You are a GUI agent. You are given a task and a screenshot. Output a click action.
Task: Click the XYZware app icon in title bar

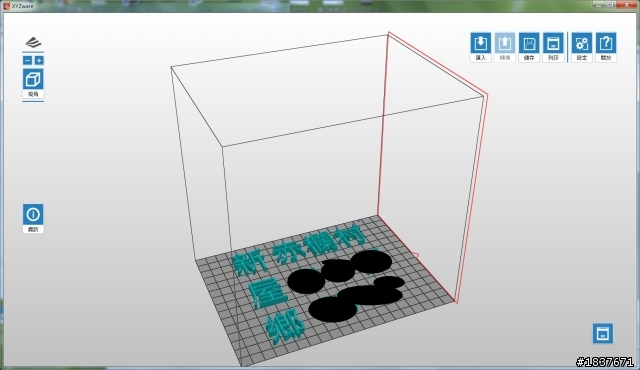tap(6, 6)
